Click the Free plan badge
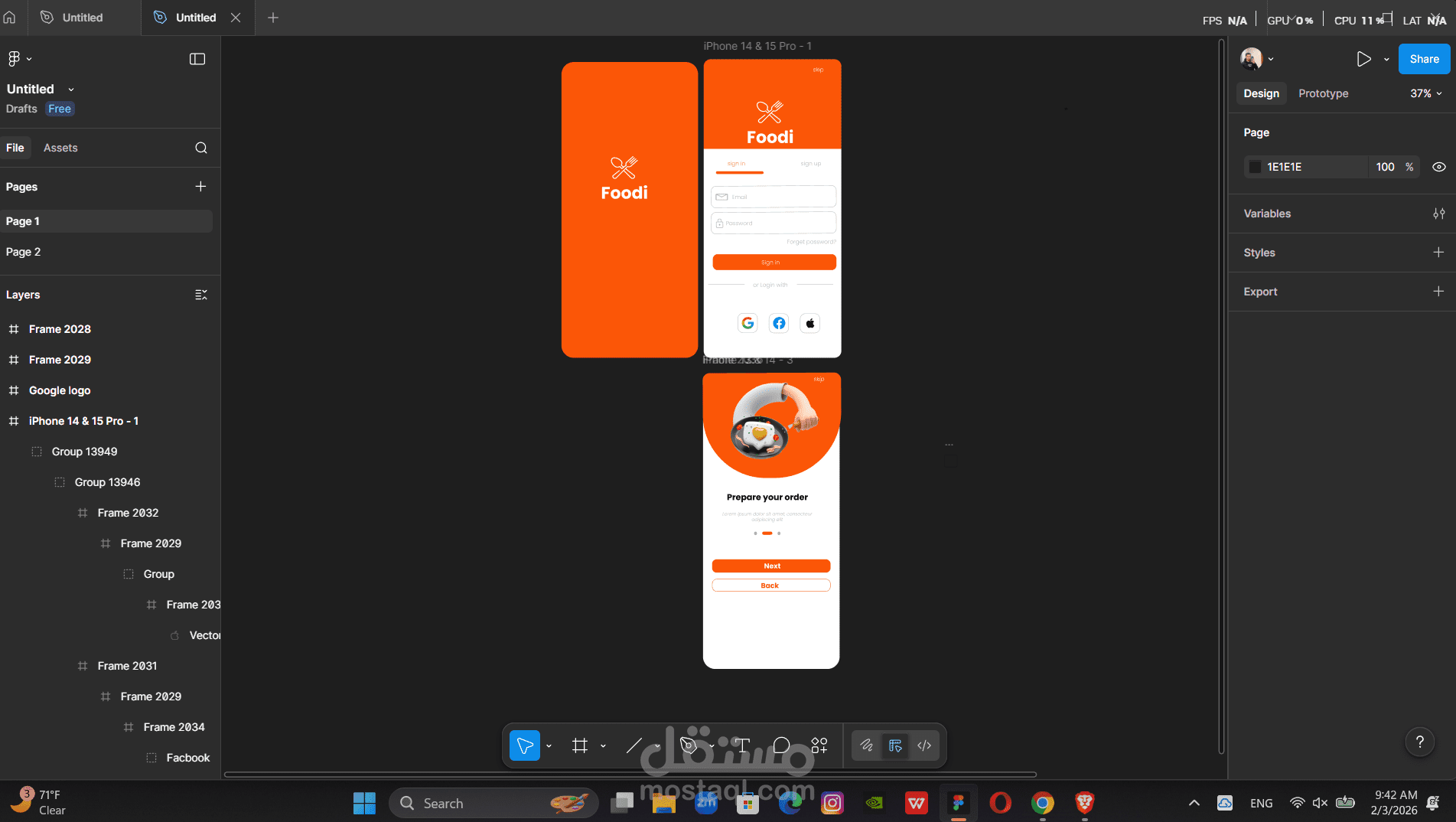 [x=59, y=109]
